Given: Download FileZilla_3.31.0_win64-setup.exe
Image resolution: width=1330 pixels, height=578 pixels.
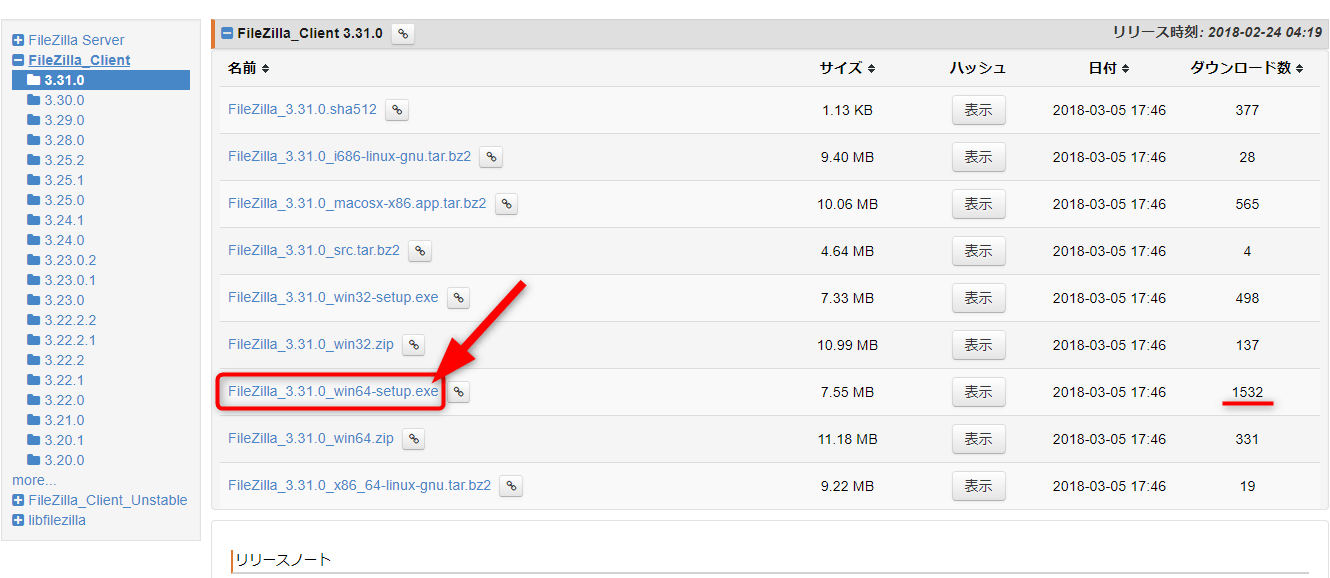Looking at the screenshot, I should coord(332,392).
